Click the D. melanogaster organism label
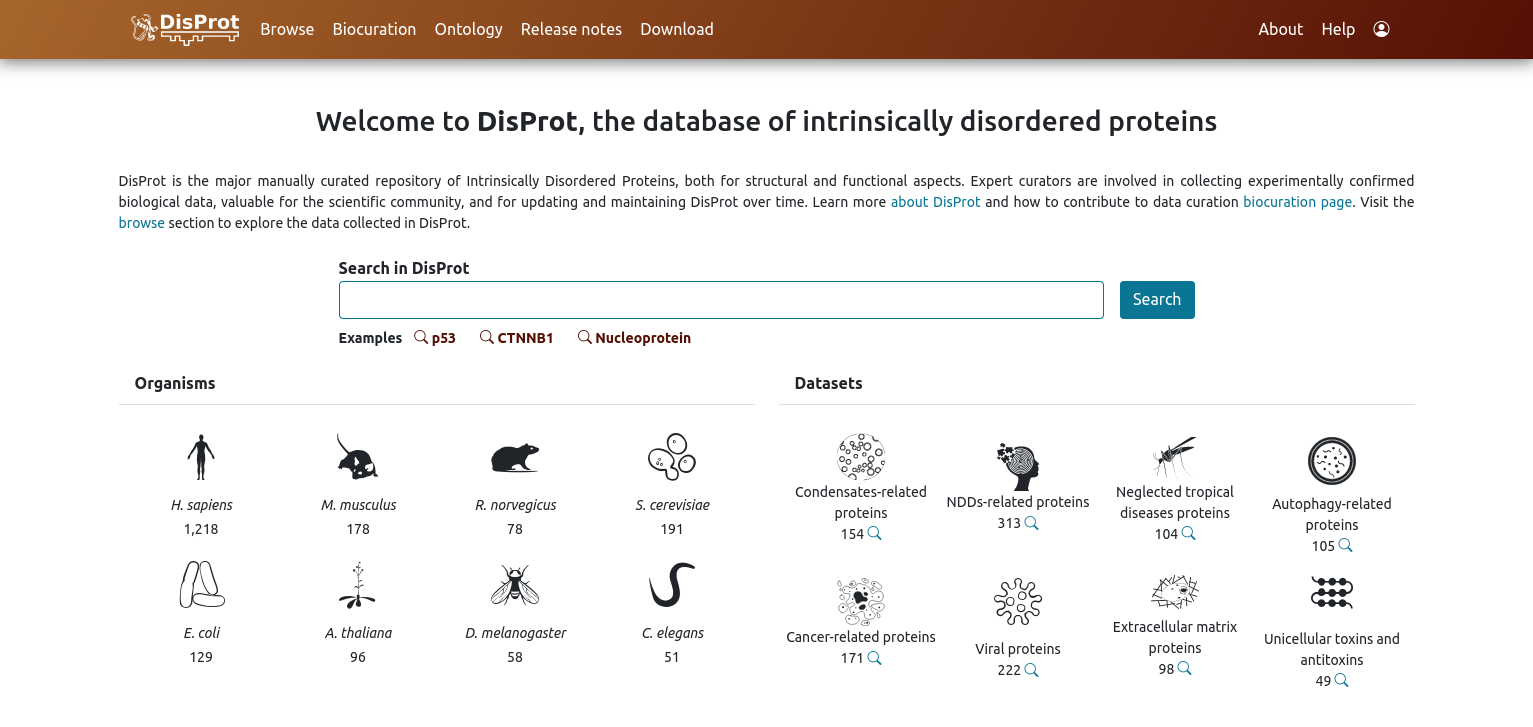Screen dimensions: 1533x727 pyautogui.click(x=515, y=633)
